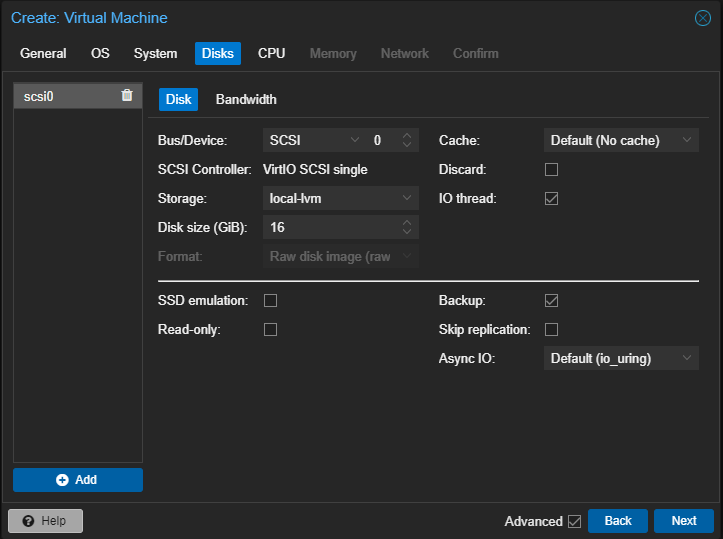Switch to the Bandwidth tab
This screenshot has width=723, height=539.
pyautogui.click(x=246, y=99)
